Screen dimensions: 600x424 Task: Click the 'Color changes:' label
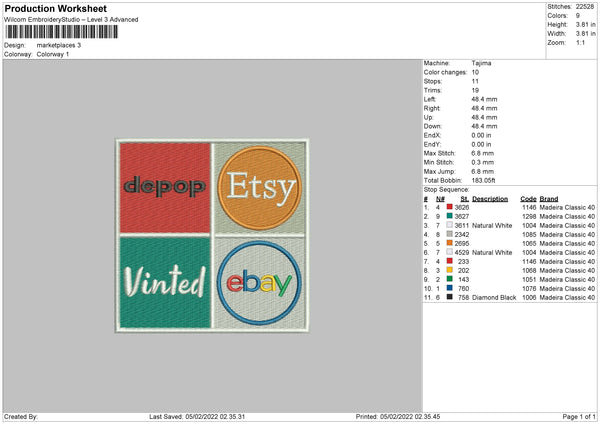pyautogui.click(x=445, y=72)
